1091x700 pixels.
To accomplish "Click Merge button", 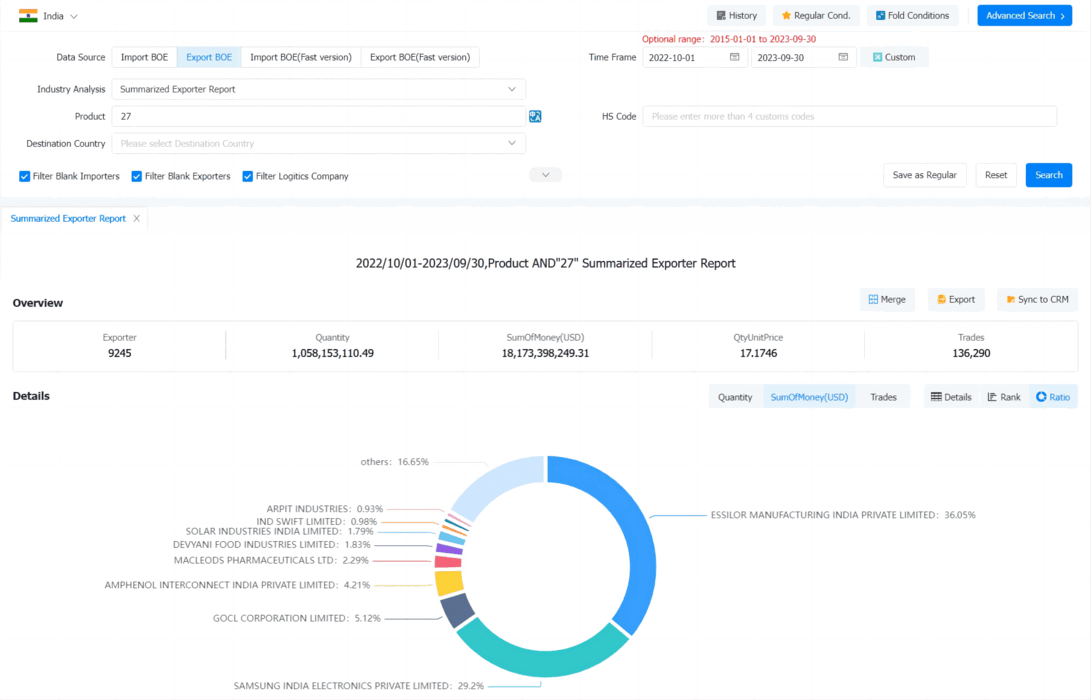I will (887, 299).
